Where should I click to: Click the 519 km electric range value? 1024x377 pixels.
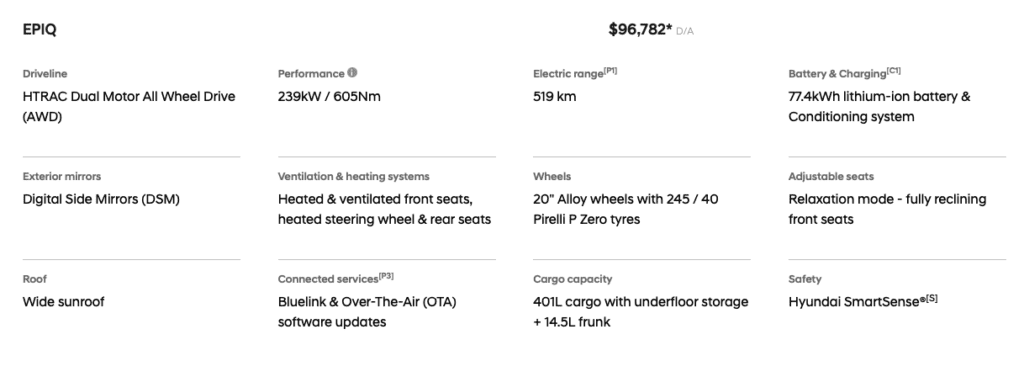pyautogui.click(x=554, y=97)
